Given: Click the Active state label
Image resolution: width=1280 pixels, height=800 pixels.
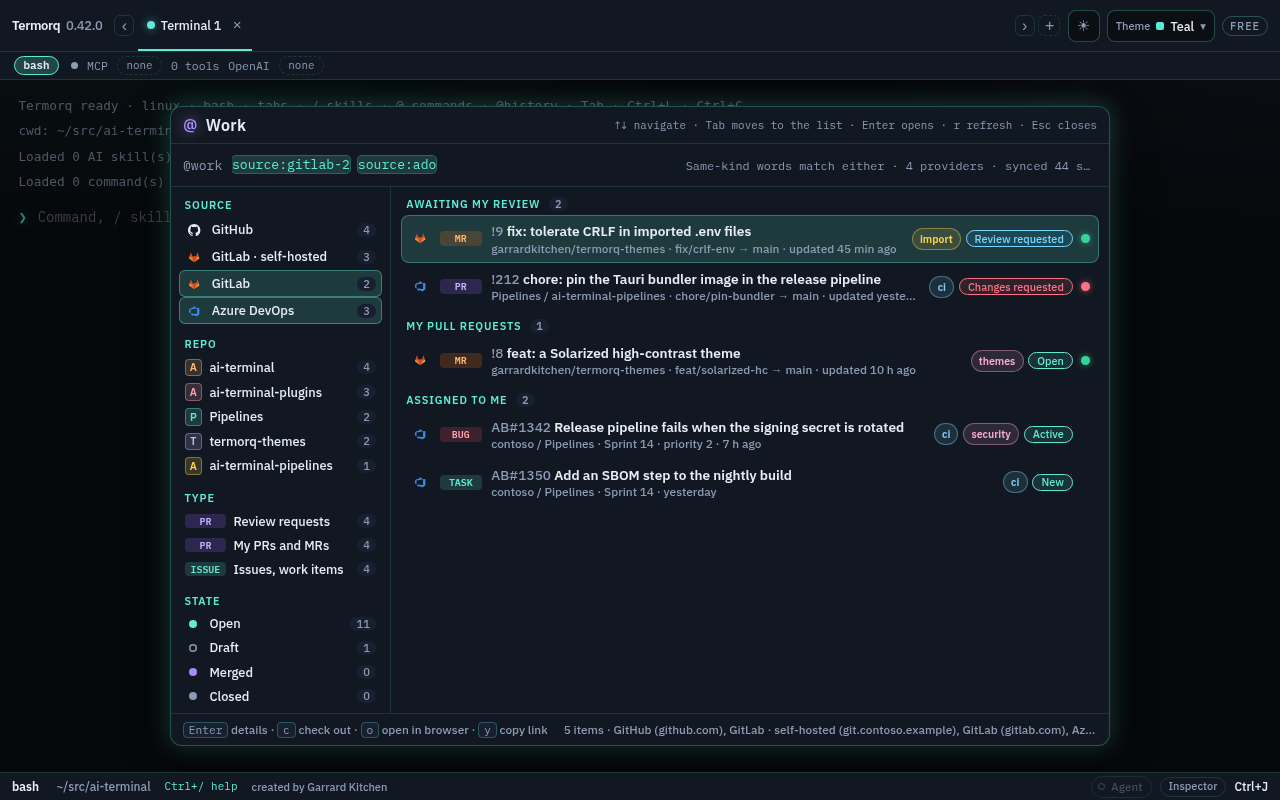Looking at the screenshot, I should (1048, 434).
